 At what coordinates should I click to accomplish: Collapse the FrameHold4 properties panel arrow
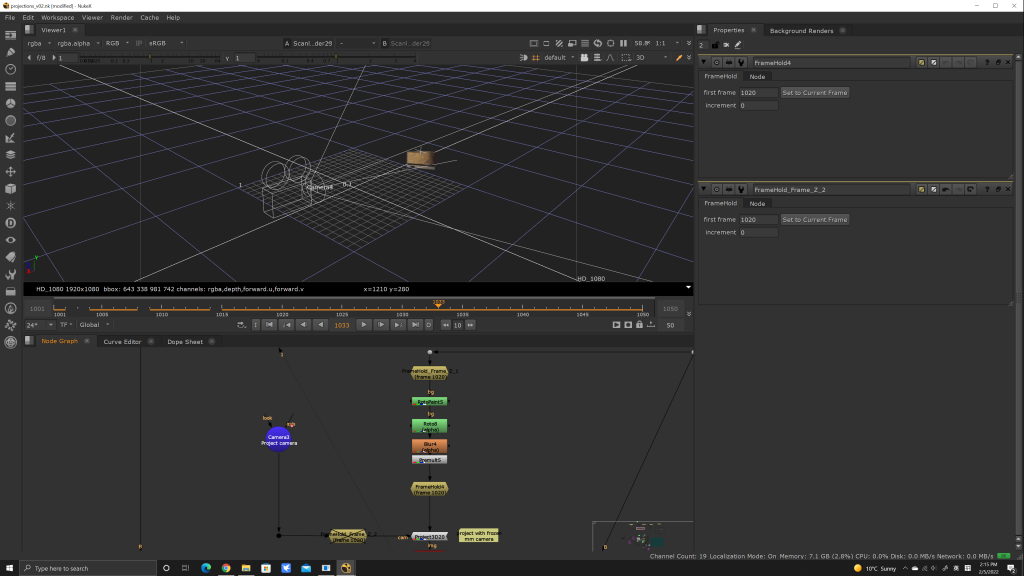tap(704, 62)
